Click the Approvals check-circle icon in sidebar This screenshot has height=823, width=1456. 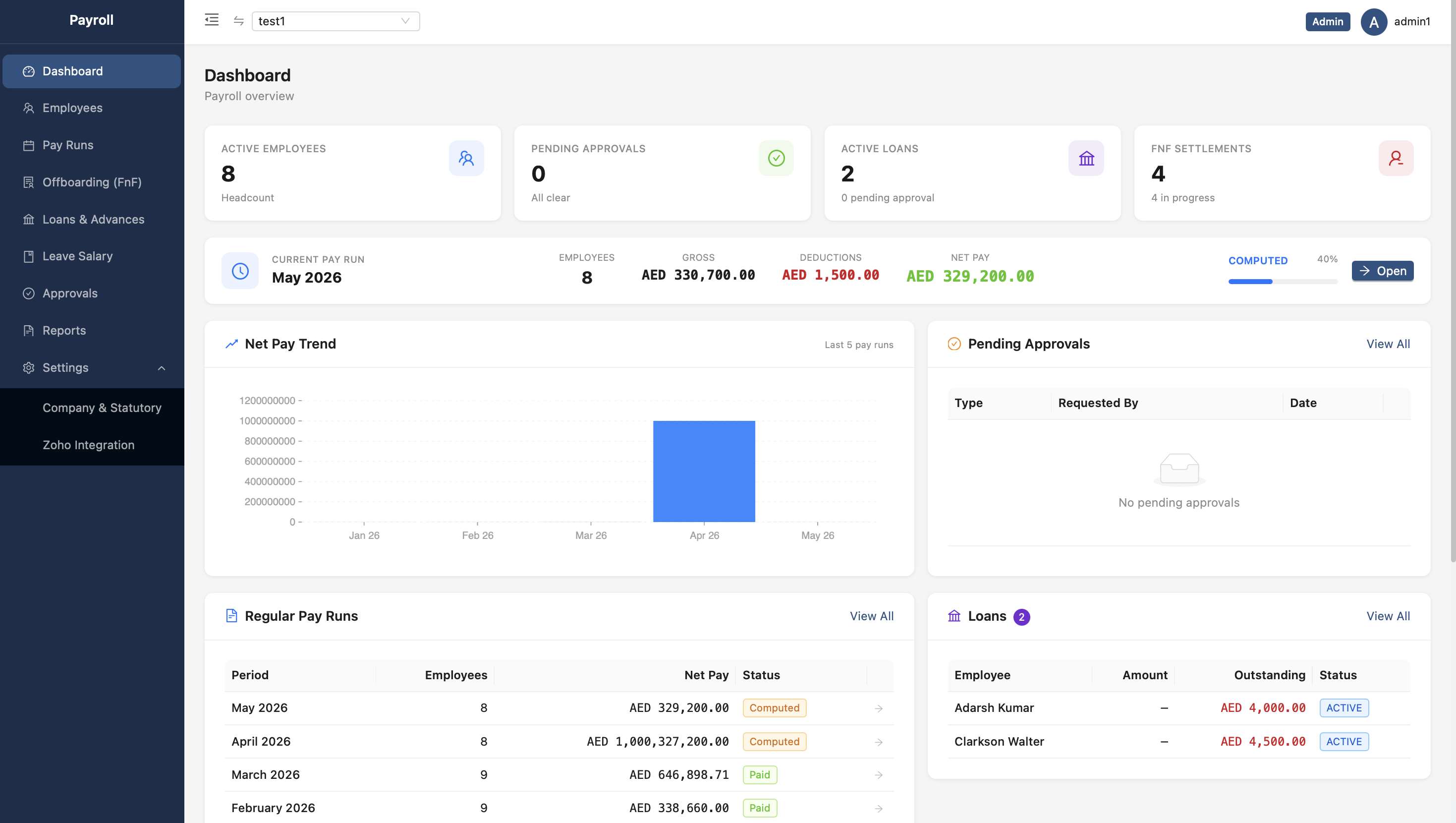point(28,294)
